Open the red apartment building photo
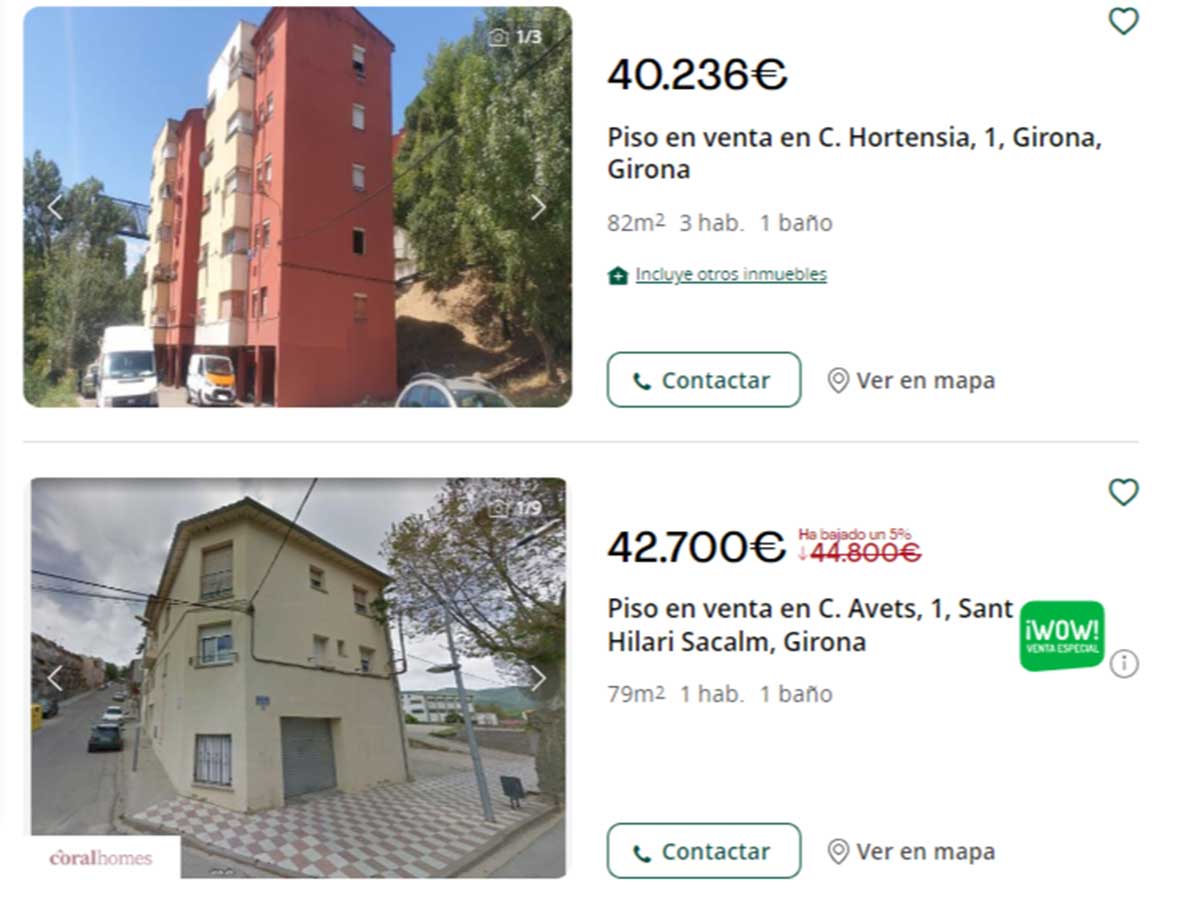Screen dimensions: 1200x904 pos(298,207)
